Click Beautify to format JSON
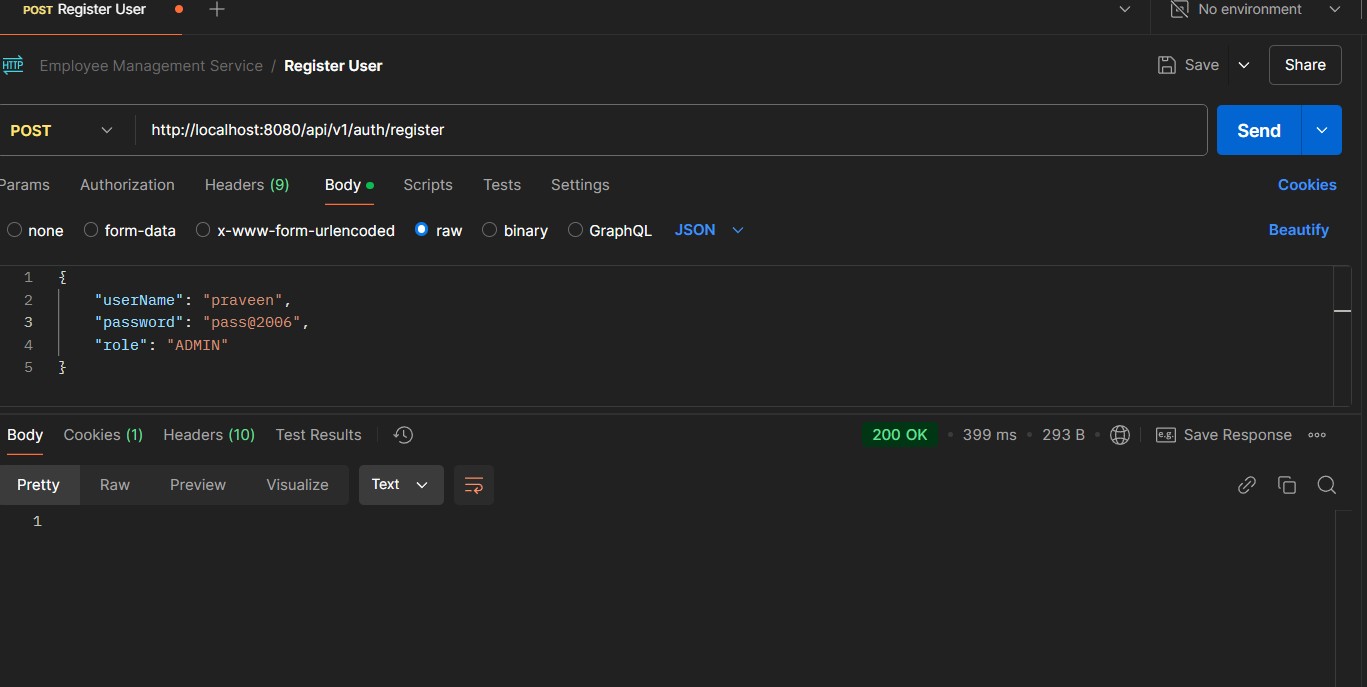 (1298, 230)
